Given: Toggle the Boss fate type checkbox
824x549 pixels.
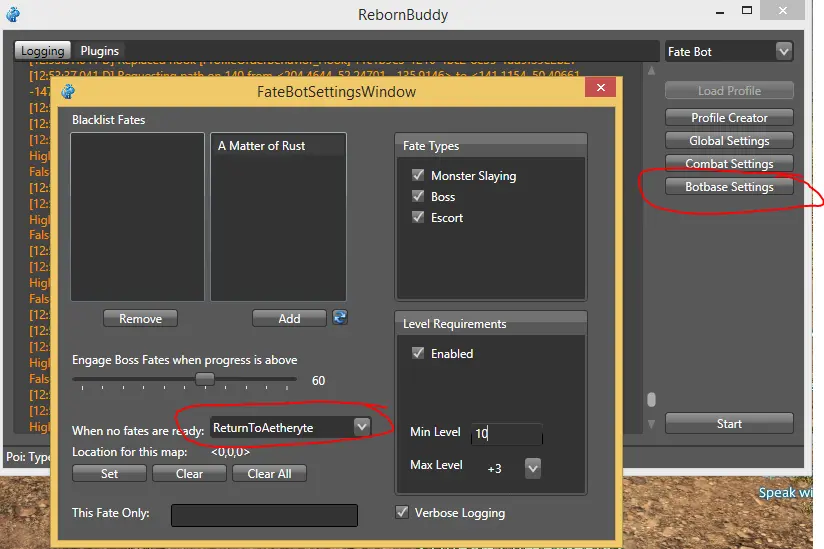Looking at the screenshot, I should pyautogui.click(x=418, y=196).
